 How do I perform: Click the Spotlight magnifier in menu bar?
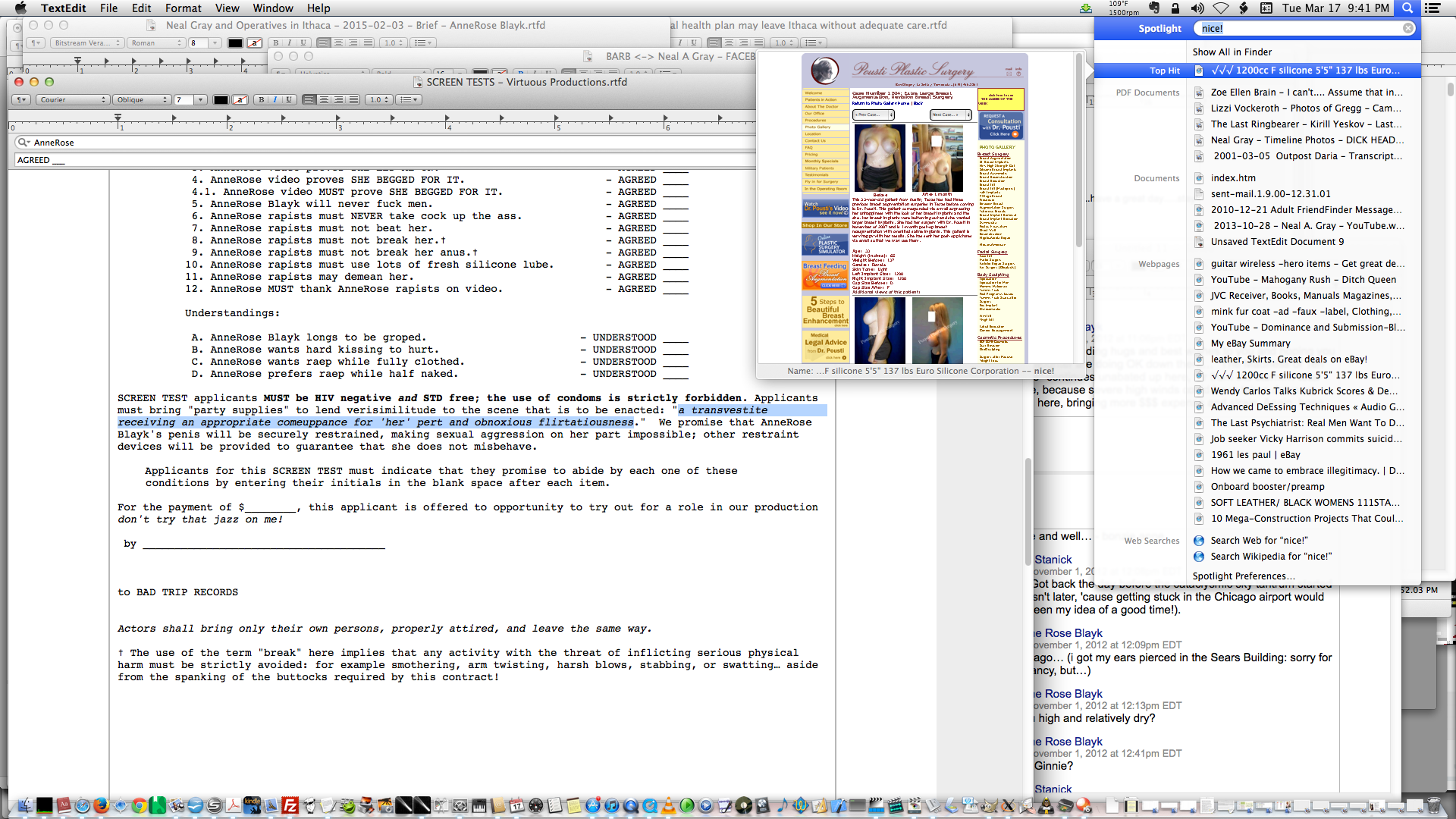coord(1407,8)
